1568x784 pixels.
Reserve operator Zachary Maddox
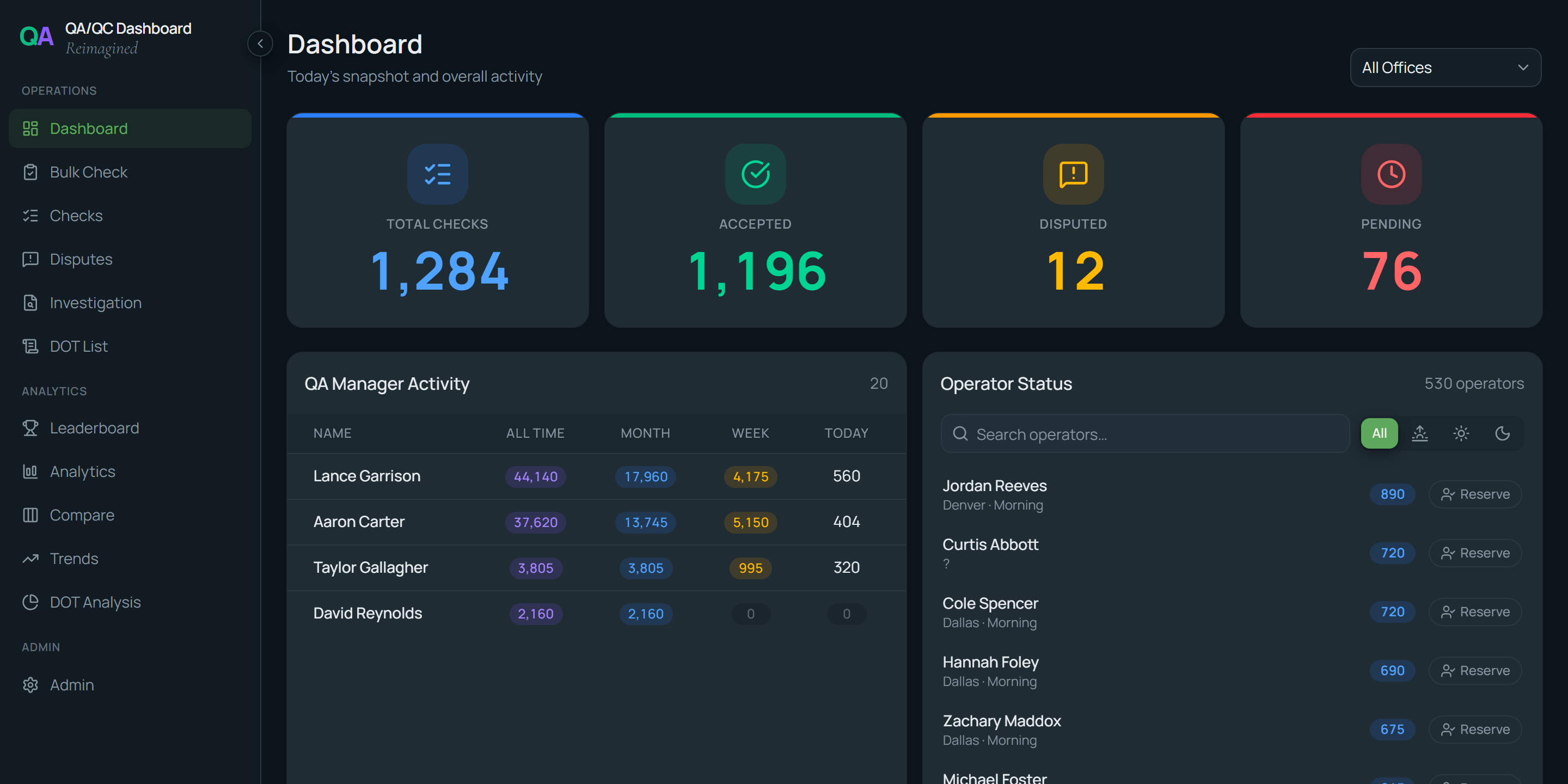[x=1475, y=729]
